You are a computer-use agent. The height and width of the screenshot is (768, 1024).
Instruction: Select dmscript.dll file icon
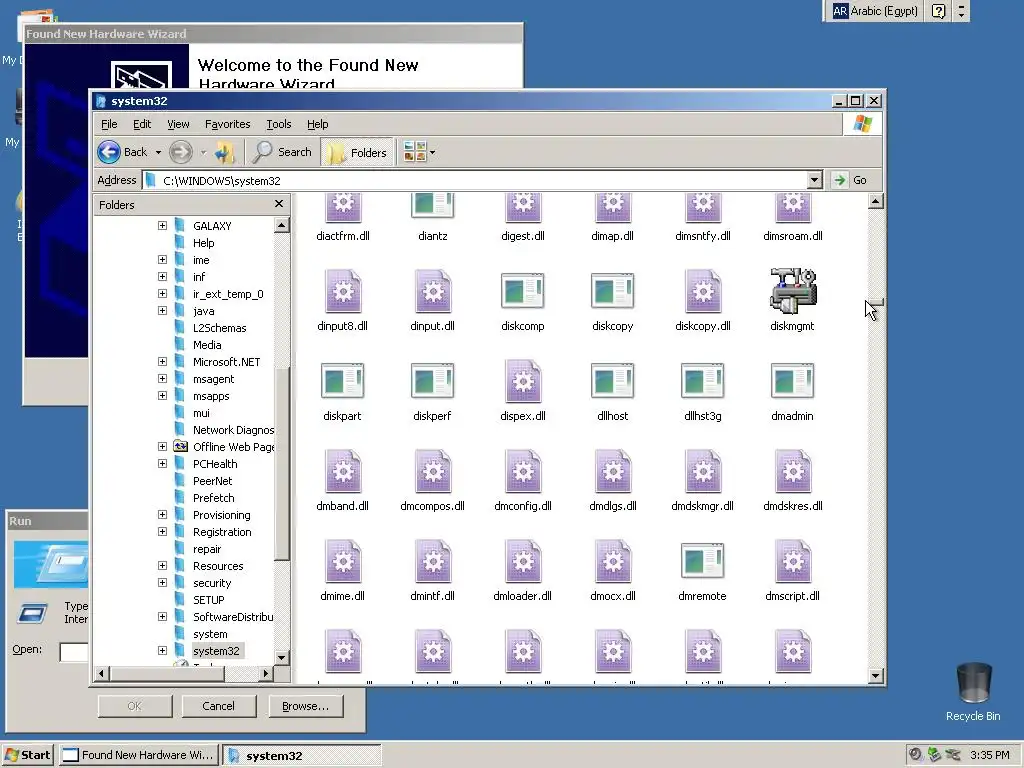[x=792, y=561]
